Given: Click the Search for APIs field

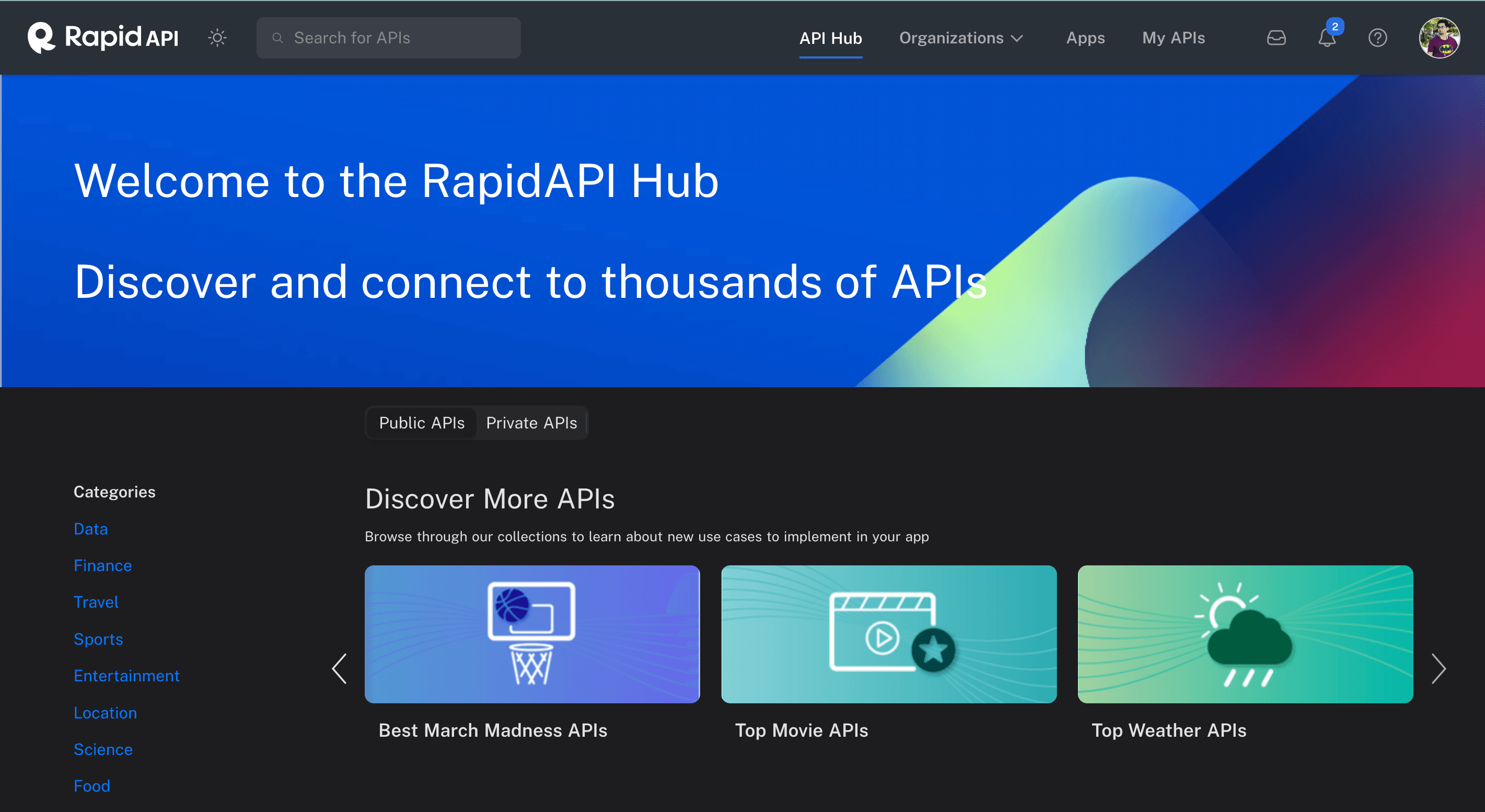Looking at the screenshot, I should tap(388, 38).
